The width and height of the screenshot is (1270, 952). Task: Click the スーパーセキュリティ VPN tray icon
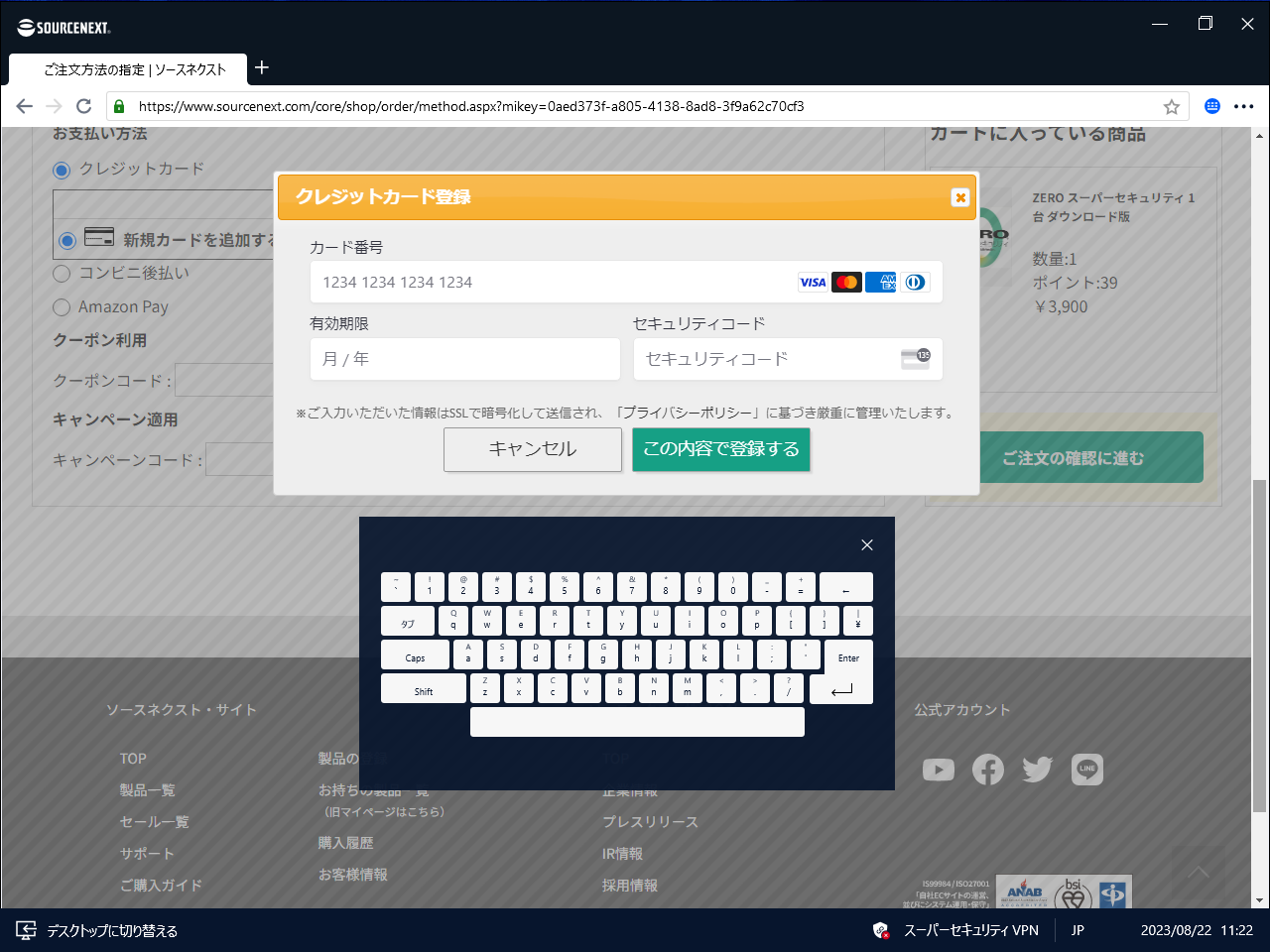point(881,930)
